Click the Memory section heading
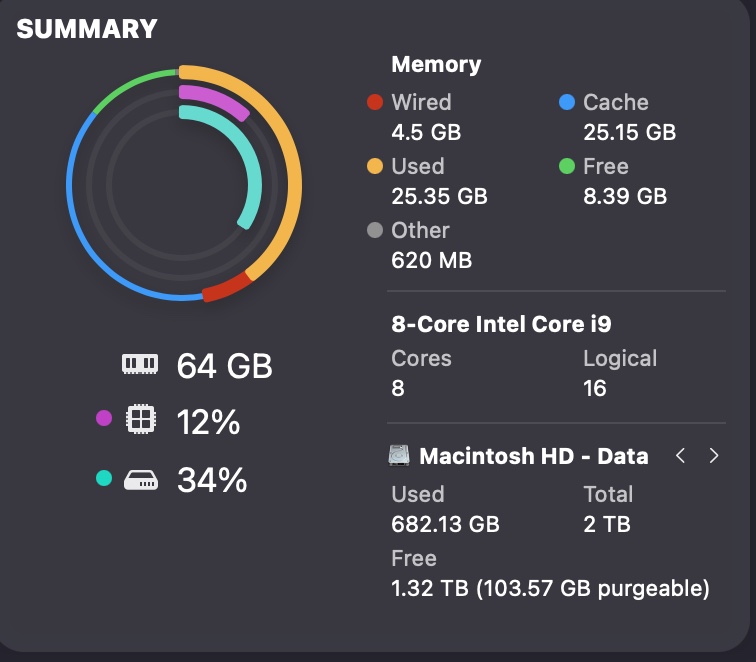Image resolution: width=756 pixels, height=662 pixels. click(436, 65)
